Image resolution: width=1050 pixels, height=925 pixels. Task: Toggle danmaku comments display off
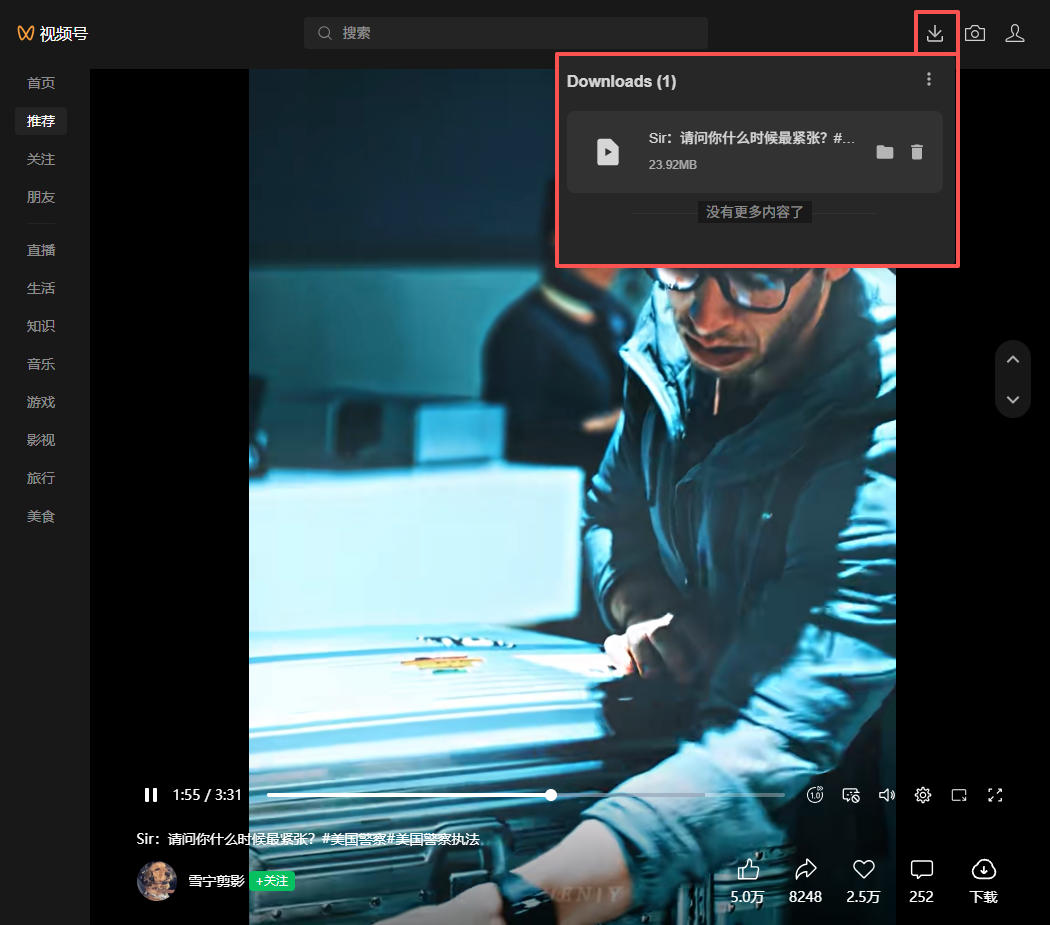pyautogui.click(x=851, y=795)
